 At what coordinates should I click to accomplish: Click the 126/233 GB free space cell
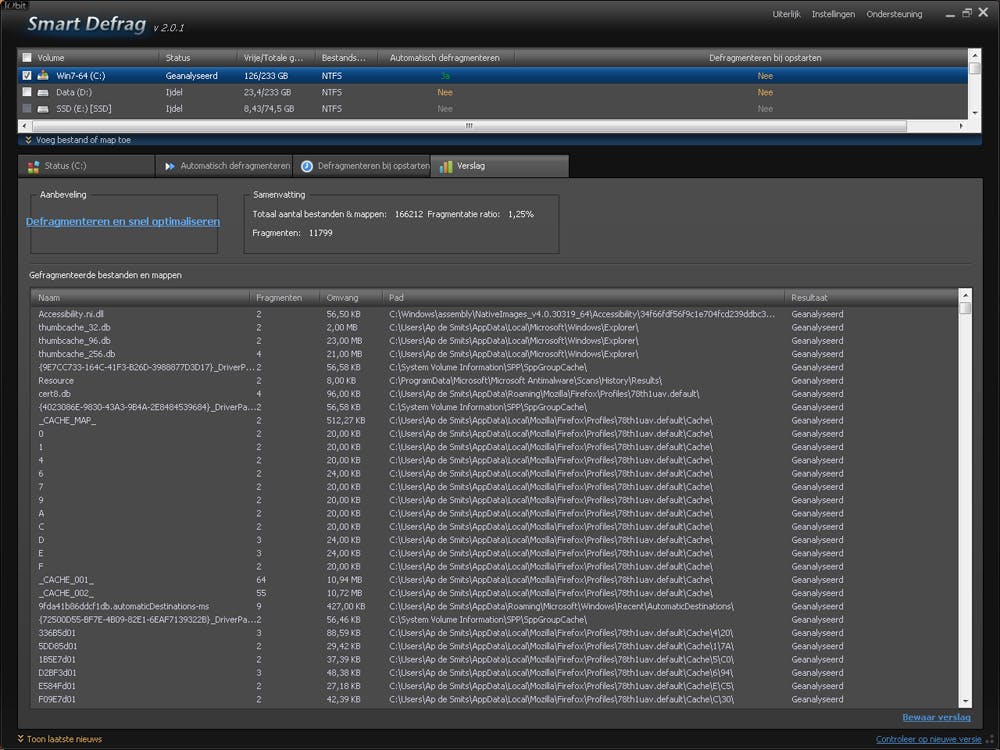[266, 76]
